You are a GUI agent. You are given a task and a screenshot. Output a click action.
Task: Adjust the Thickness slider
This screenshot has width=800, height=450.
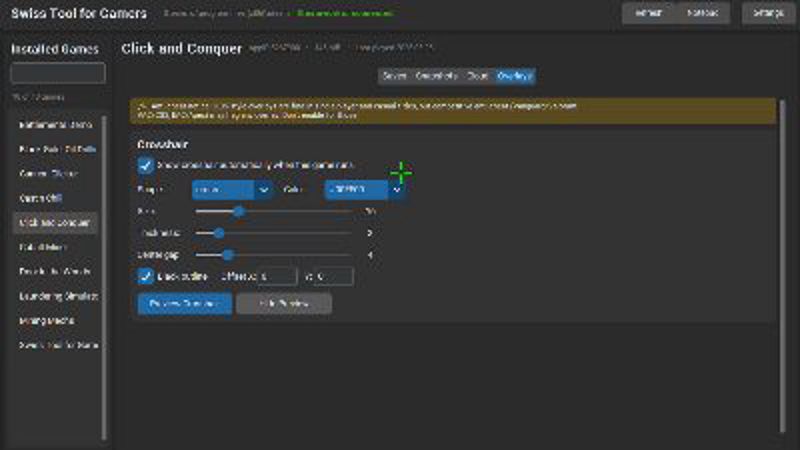pyautogui.click(x=273, y=233)
